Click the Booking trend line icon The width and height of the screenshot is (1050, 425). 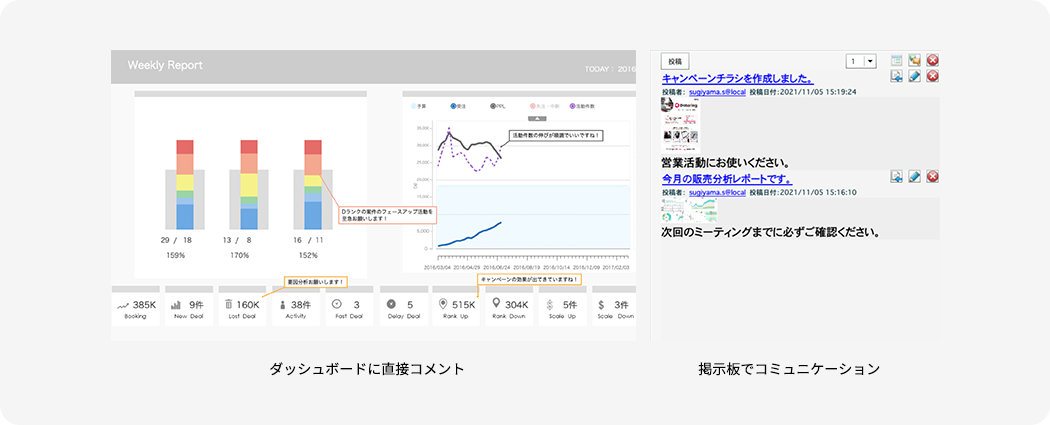[123, 304]
